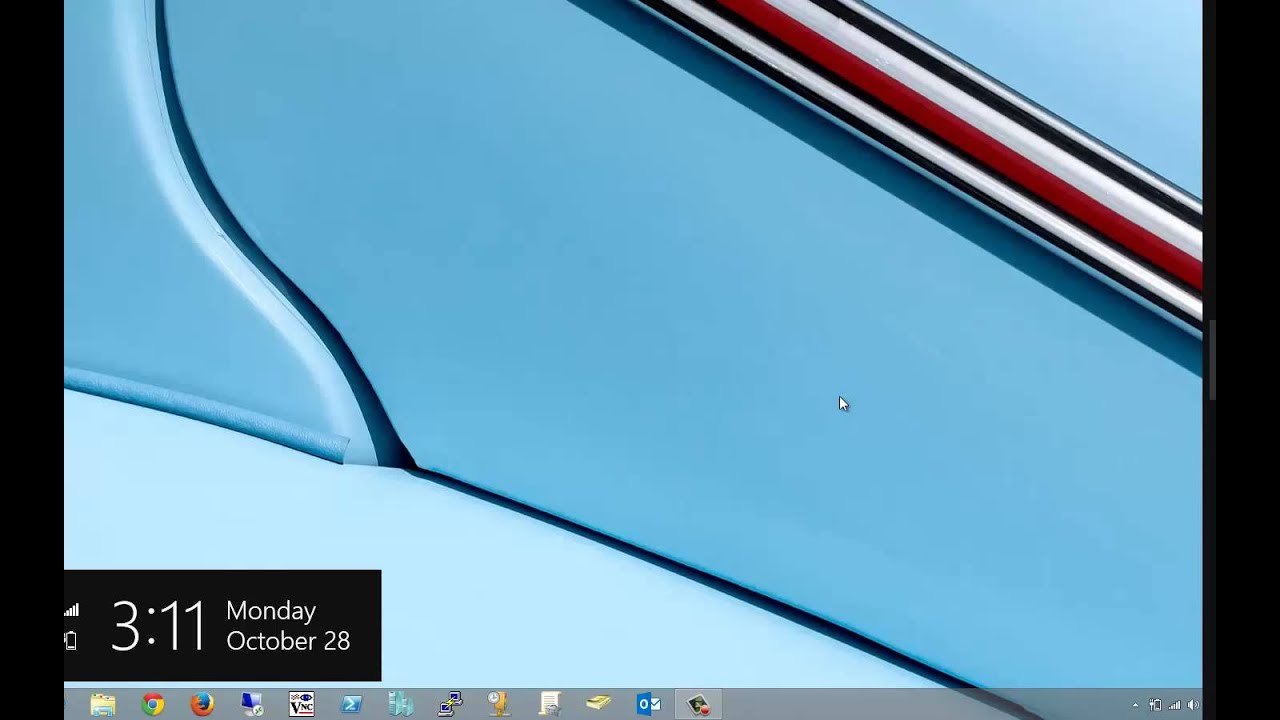The width and height of the screenshot is (1280, 720).
Task: Click the signal bars on the clock overlay
Action: (x=72, y=610)
